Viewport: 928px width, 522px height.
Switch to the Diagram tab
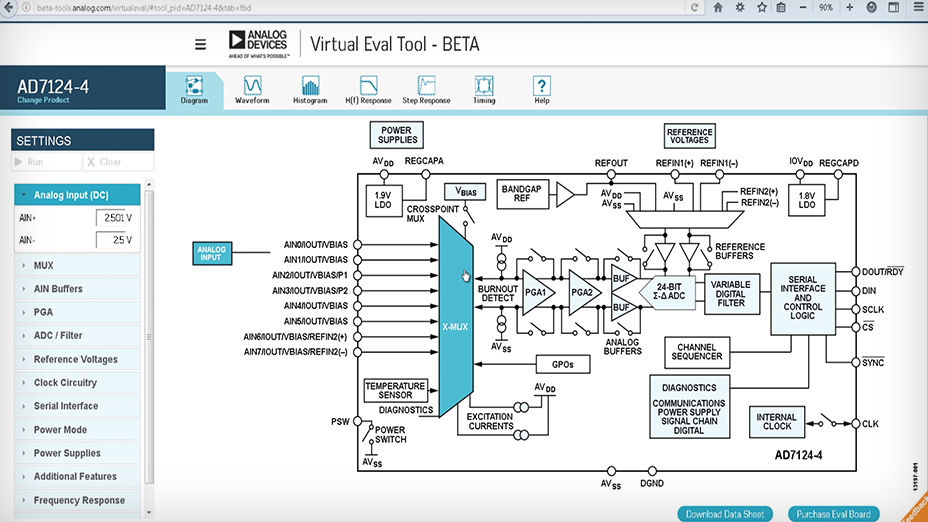point(194,90)
